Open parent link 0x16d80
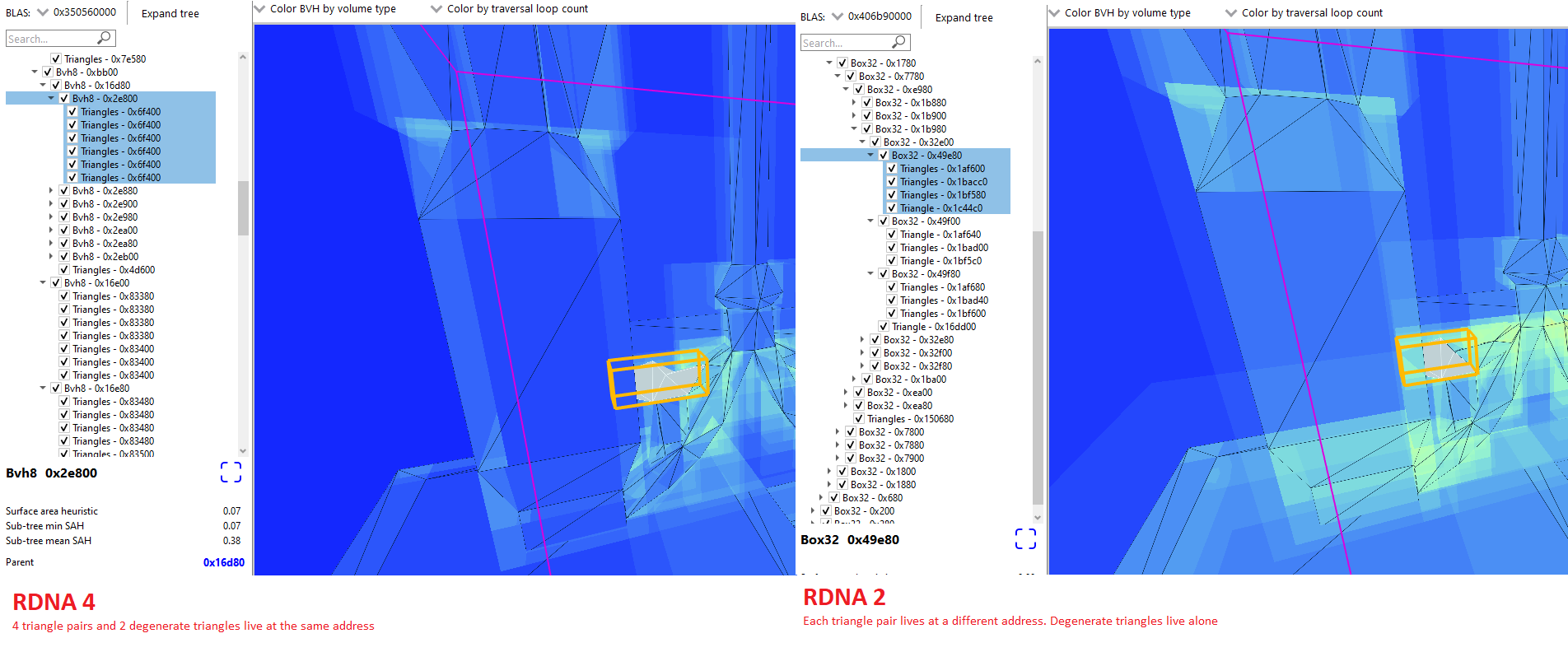Image resolution: width=1568 pixels, height=652 pixels. coord(224,562)
